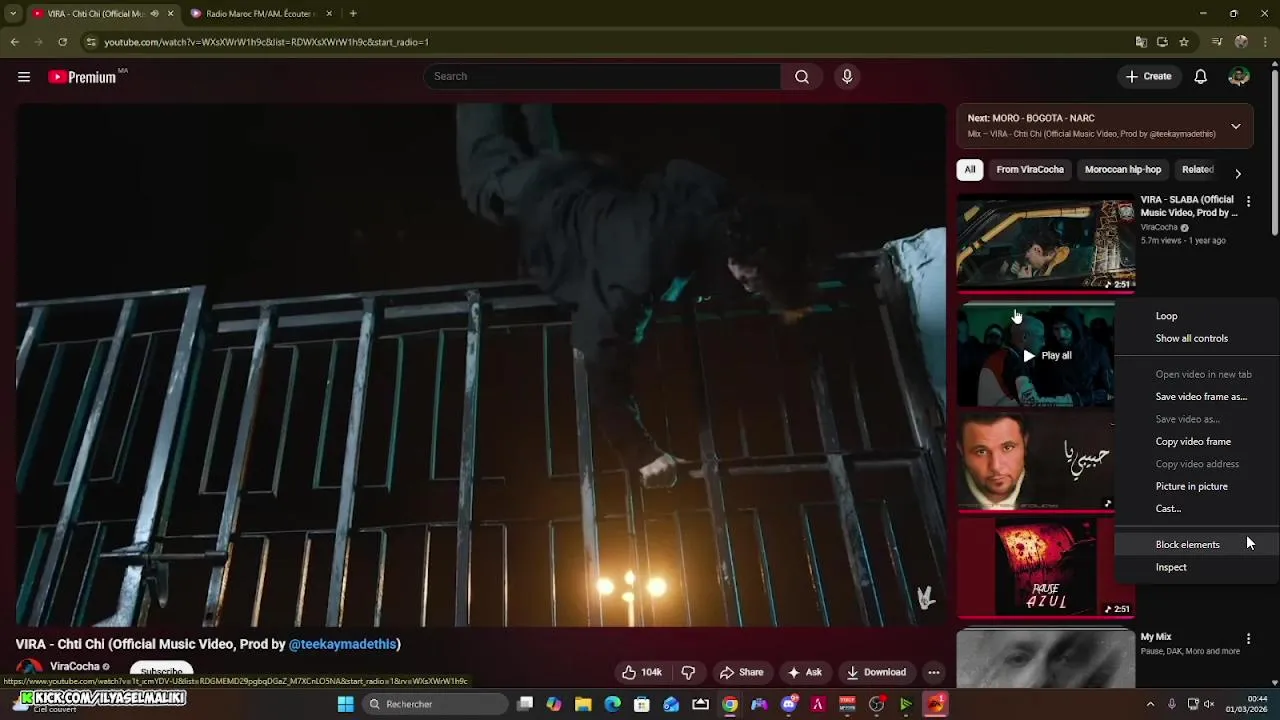Viewport: 1280px width, 720px height.
Task: Open options for VIRA - SLABA video
Action: coord(1248,202)
